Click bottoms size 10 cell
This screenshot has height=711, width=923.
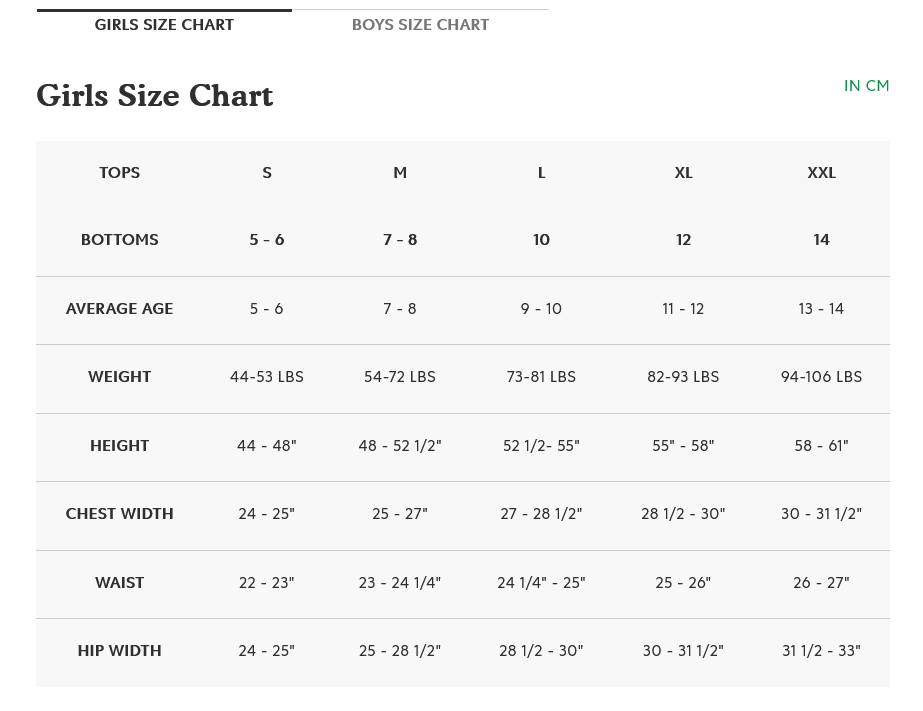click(541, 240)
